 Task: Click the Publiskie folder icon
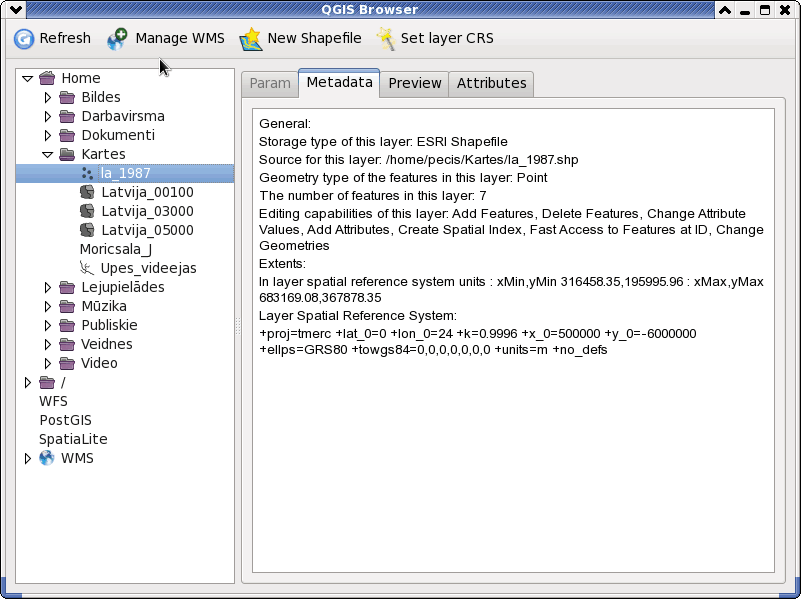pyautogui.click(x=67, y=325)
